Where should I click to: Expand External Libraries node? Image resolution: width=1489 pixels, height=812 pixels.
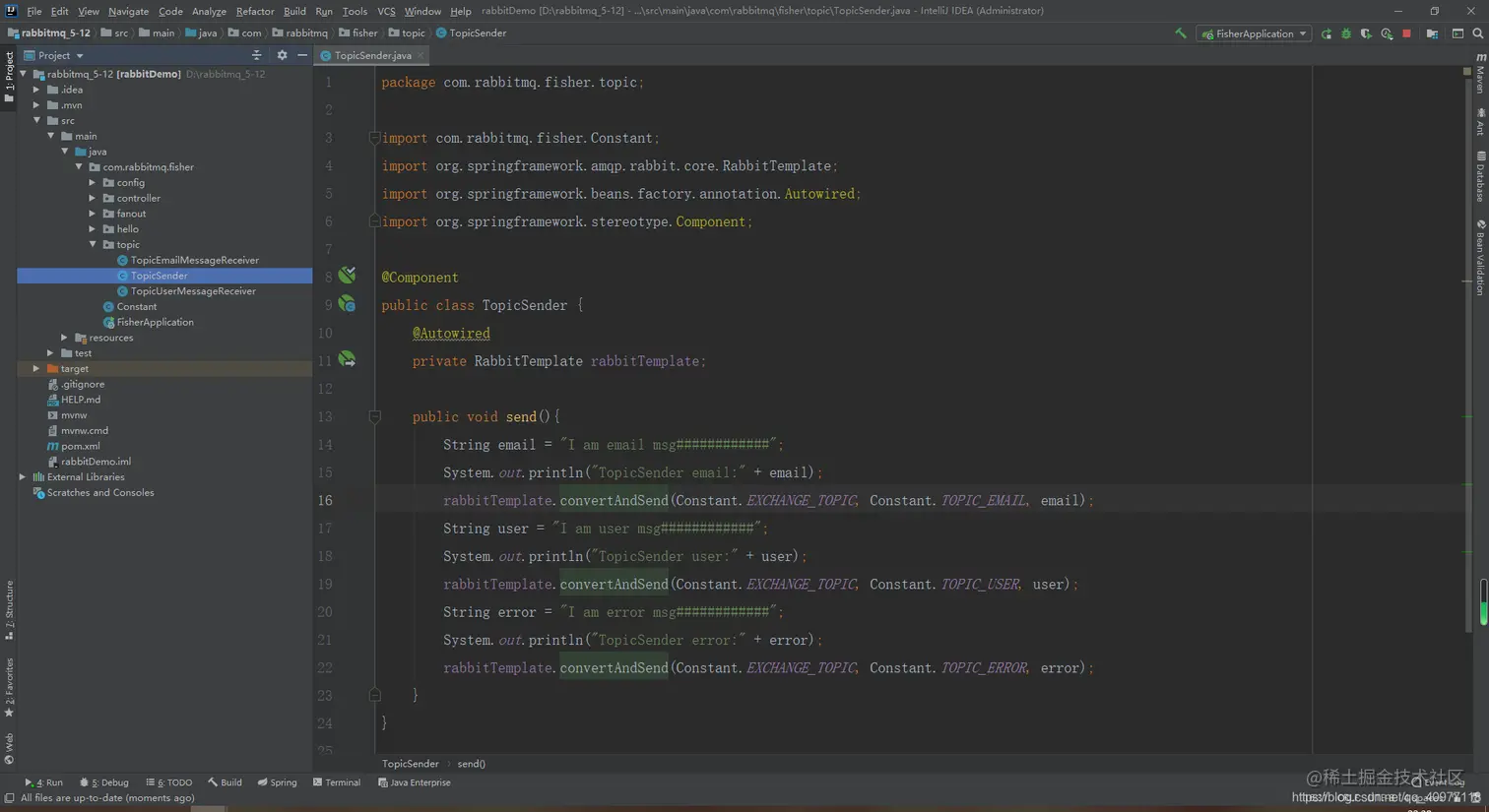click(24, 476)
